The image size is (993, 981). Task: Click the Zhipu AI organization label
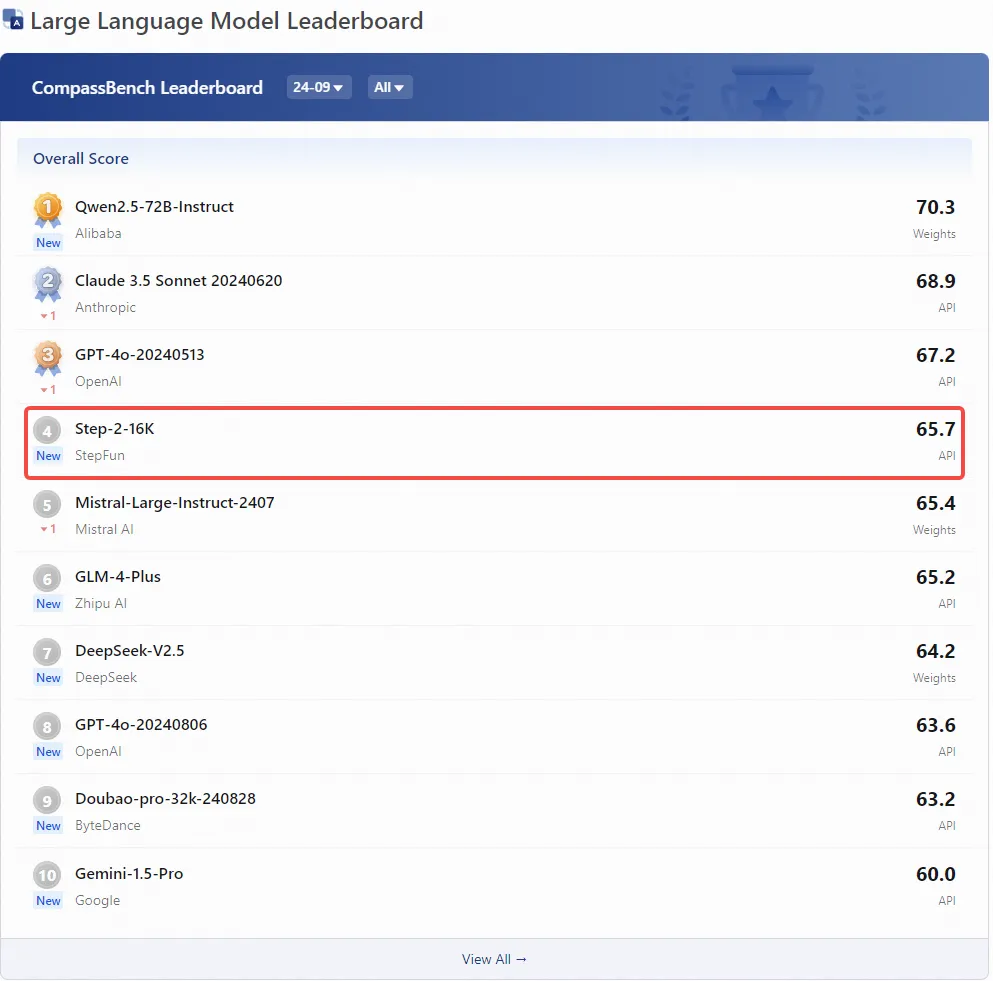tap(101, 604)
